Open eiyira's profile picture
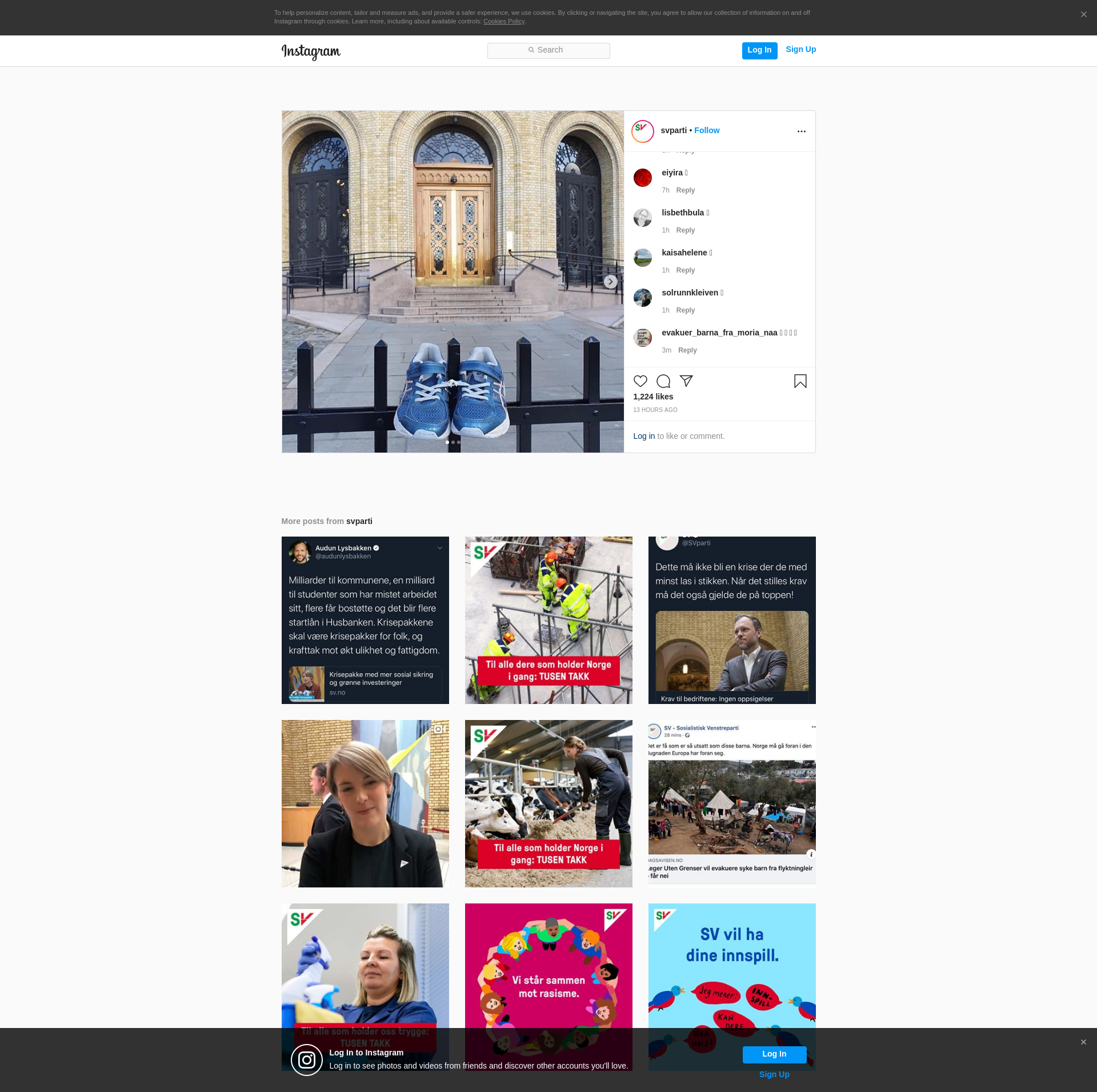This screenshot has height=1092, width=1097. tap(643, 178)
